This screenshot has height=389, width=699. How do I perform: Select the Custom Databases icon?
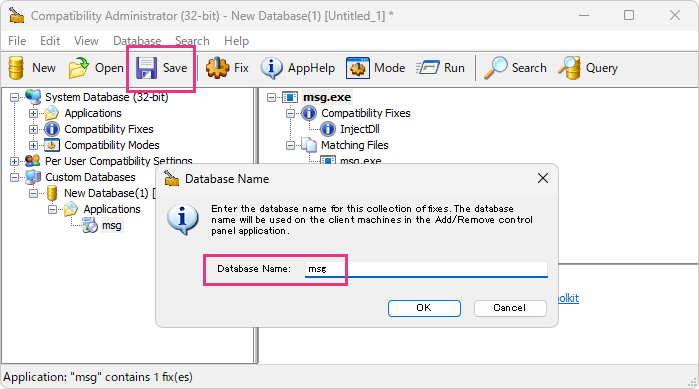tap(33, 177)
